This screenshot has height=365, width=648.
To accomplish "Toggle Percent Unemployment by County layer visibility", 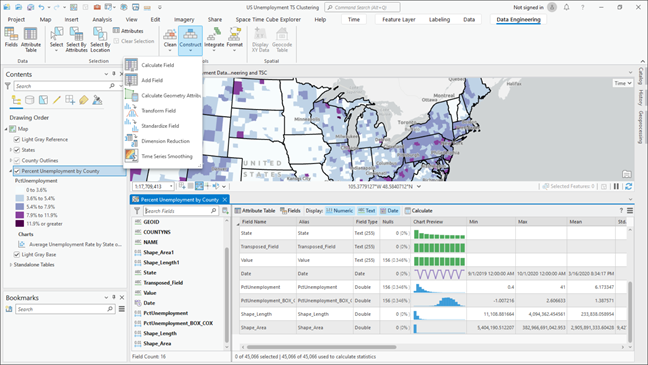I will [x=17, y=171].
